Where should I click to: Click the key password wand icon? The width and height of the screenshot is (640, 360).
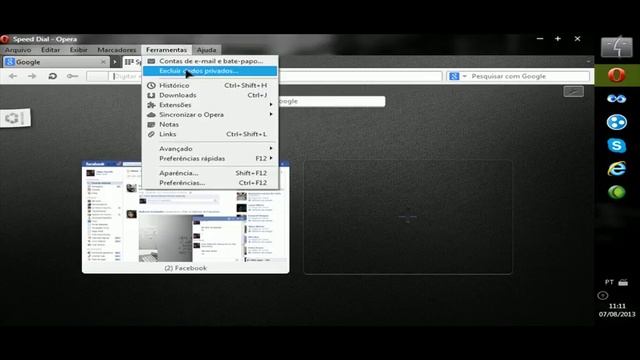pos(72,76)
